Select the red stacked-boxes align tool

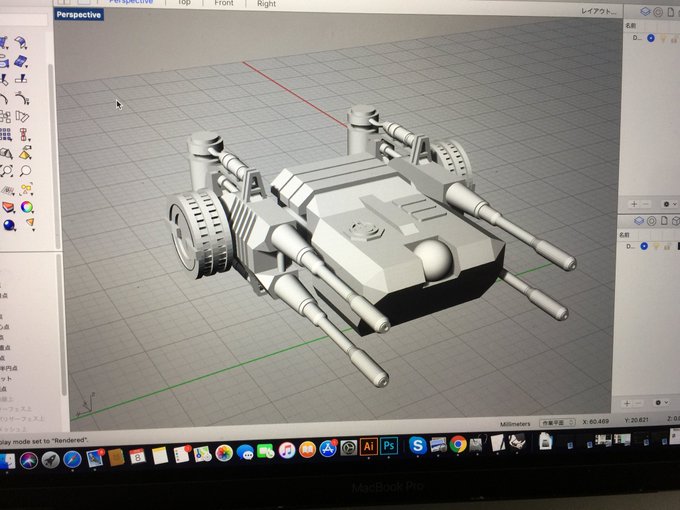coord(24,134)
